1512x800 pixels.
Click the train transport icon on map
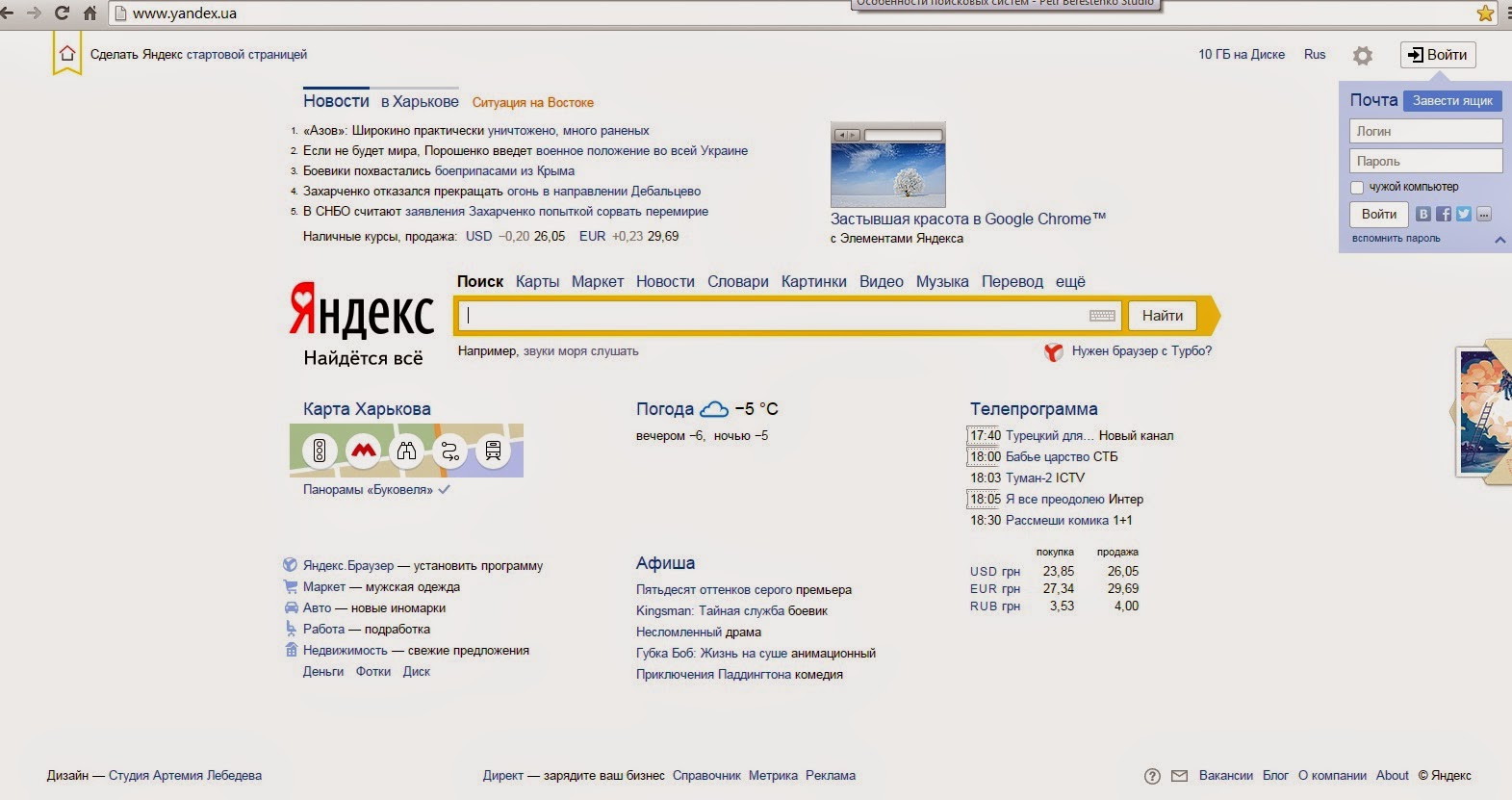pos(493,450)
